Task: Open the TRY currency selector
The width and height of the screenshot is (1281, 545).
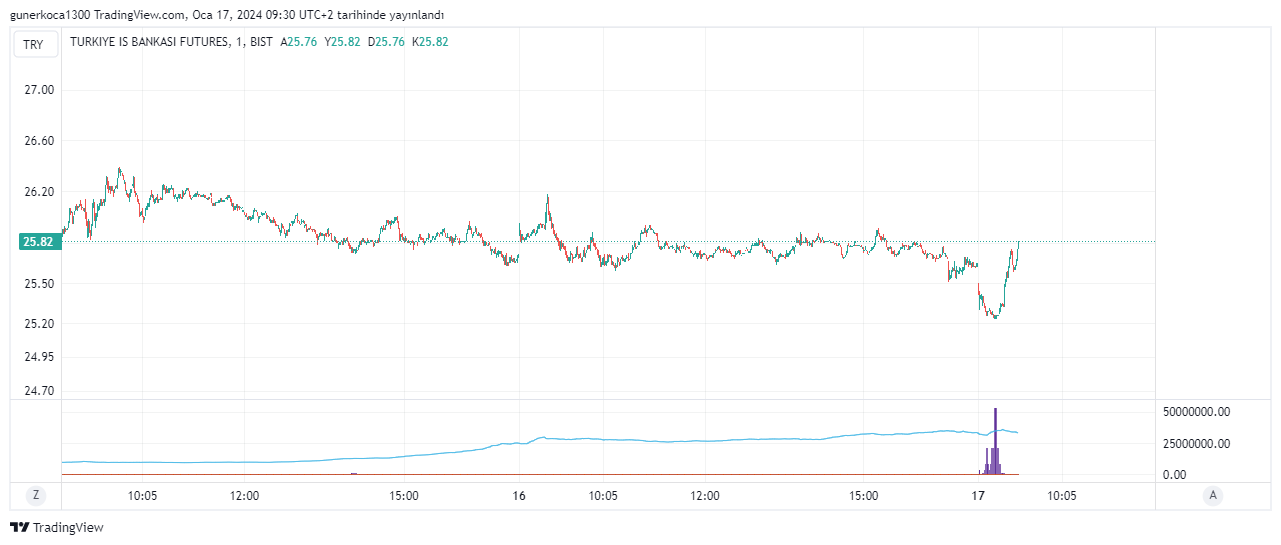Action: [34, 44]
